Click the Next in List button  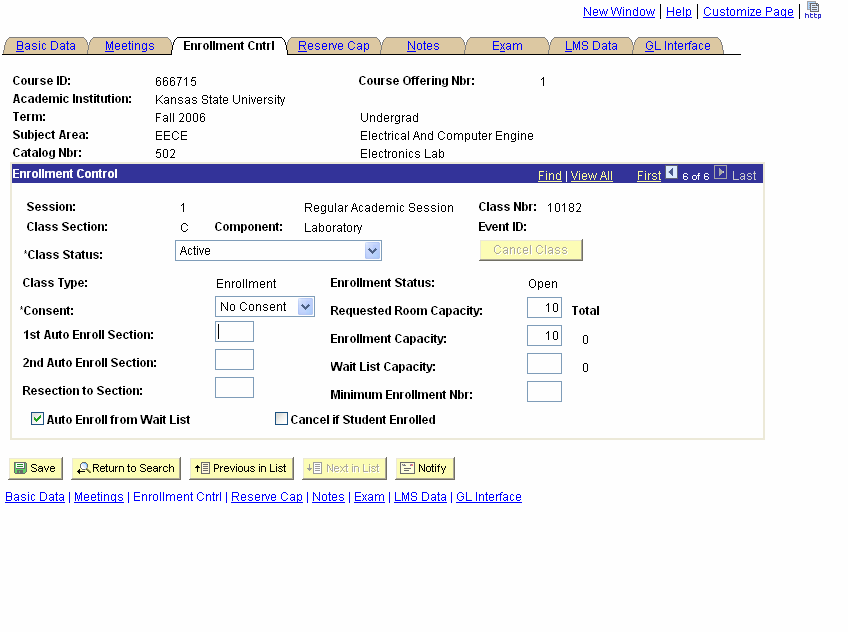tap(344, 468)
